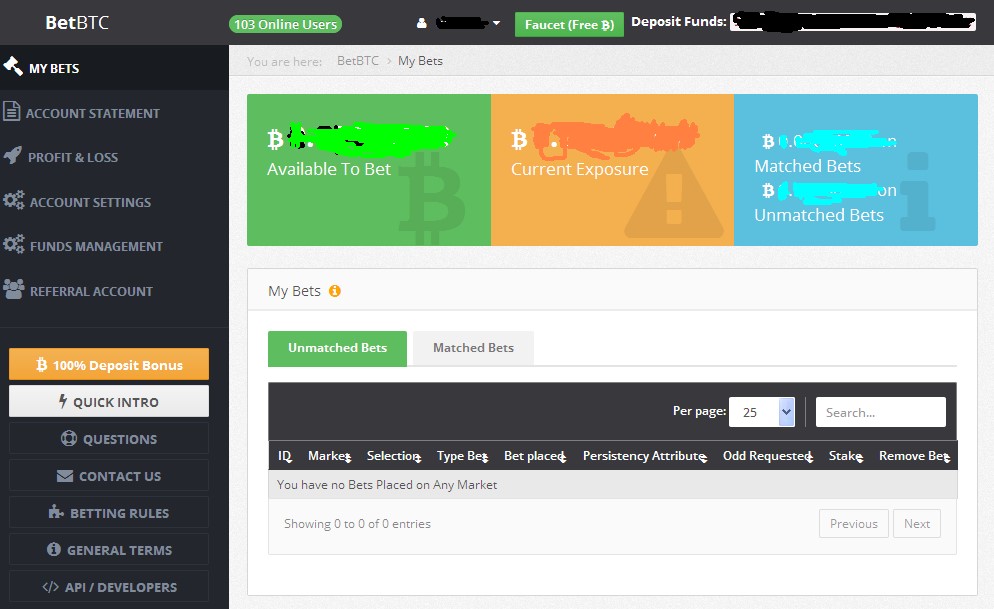This screenshot has height=609, width=994.
Task: Click 'My Bets' in the breadcrumb
Action: point(420,61)
